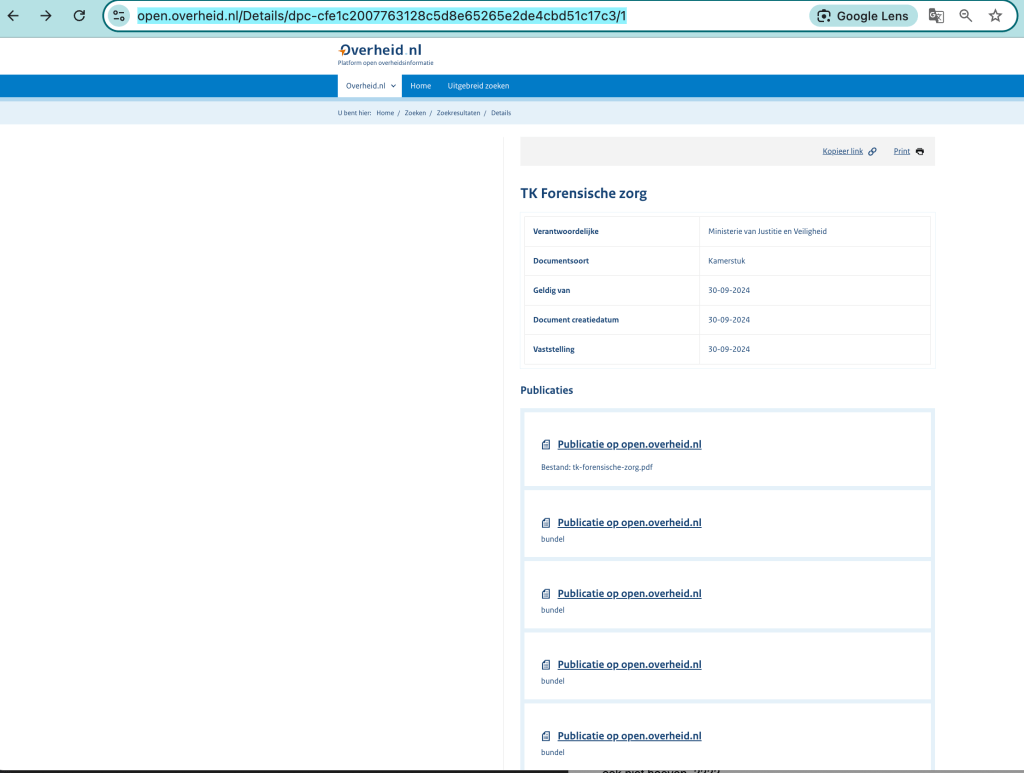Click the printer icon next to Print
Viewport: 1024px width, 773px height.
click(920, 152)
